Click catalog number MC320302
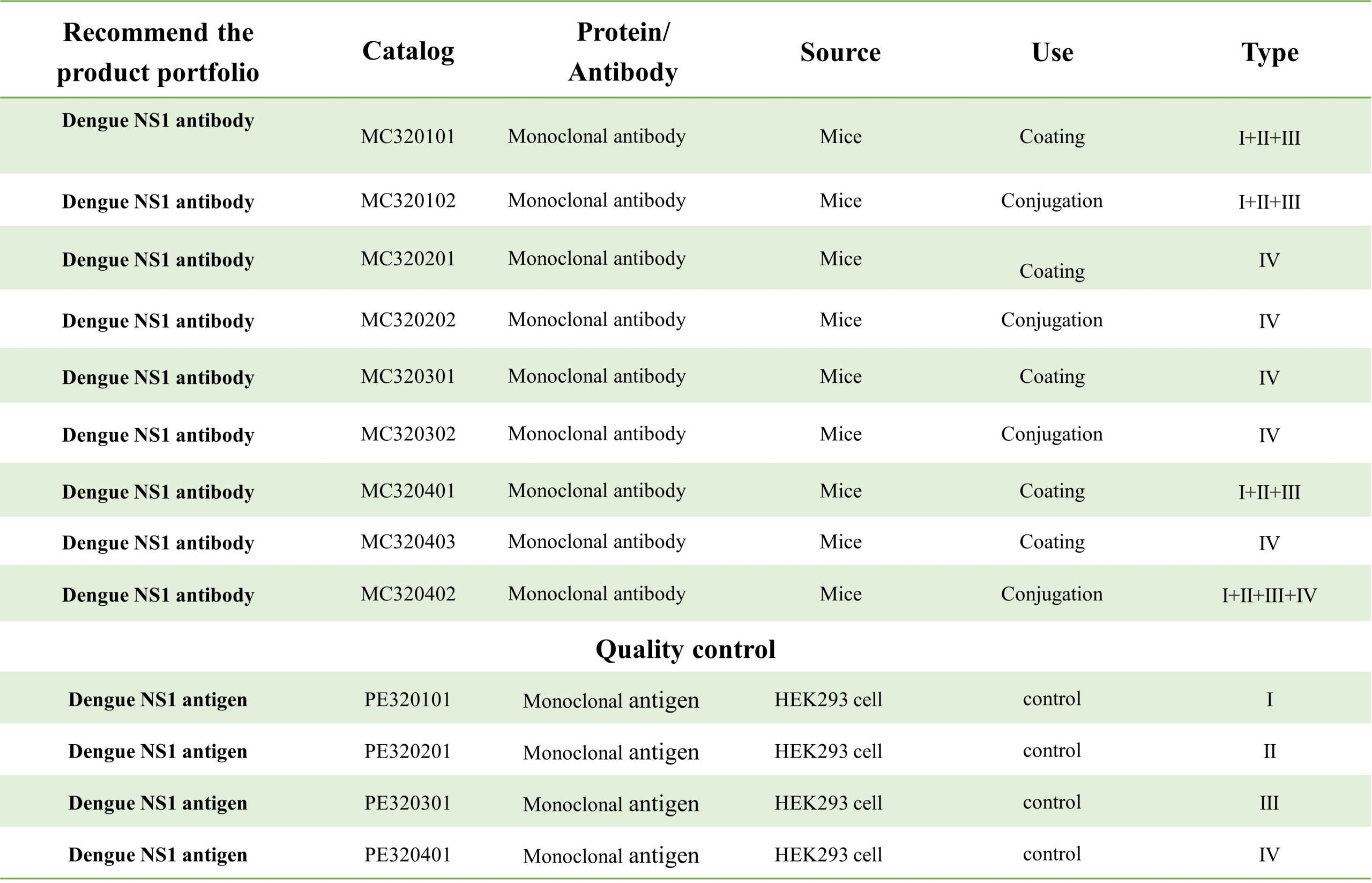Image resolution: width=1372 pixels, height=883 pixels. click(408, 434)
